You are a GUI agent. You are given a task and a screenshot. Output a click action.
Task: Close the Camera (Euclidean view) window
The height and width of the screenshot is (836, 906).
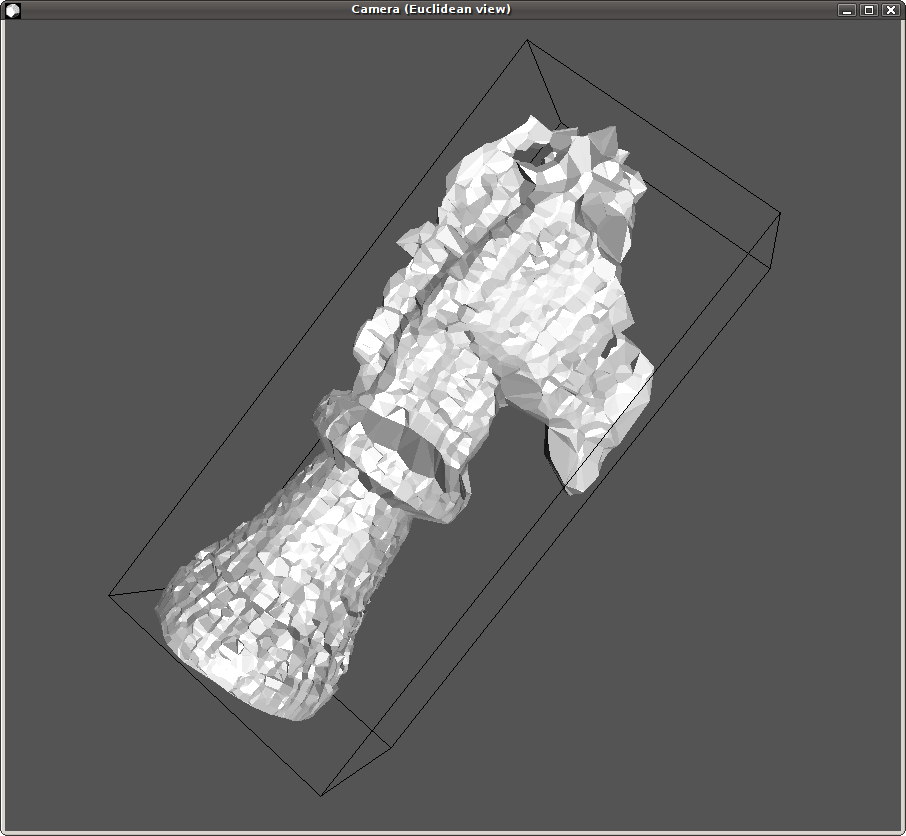pyautogui.click(x=889, y=10)
